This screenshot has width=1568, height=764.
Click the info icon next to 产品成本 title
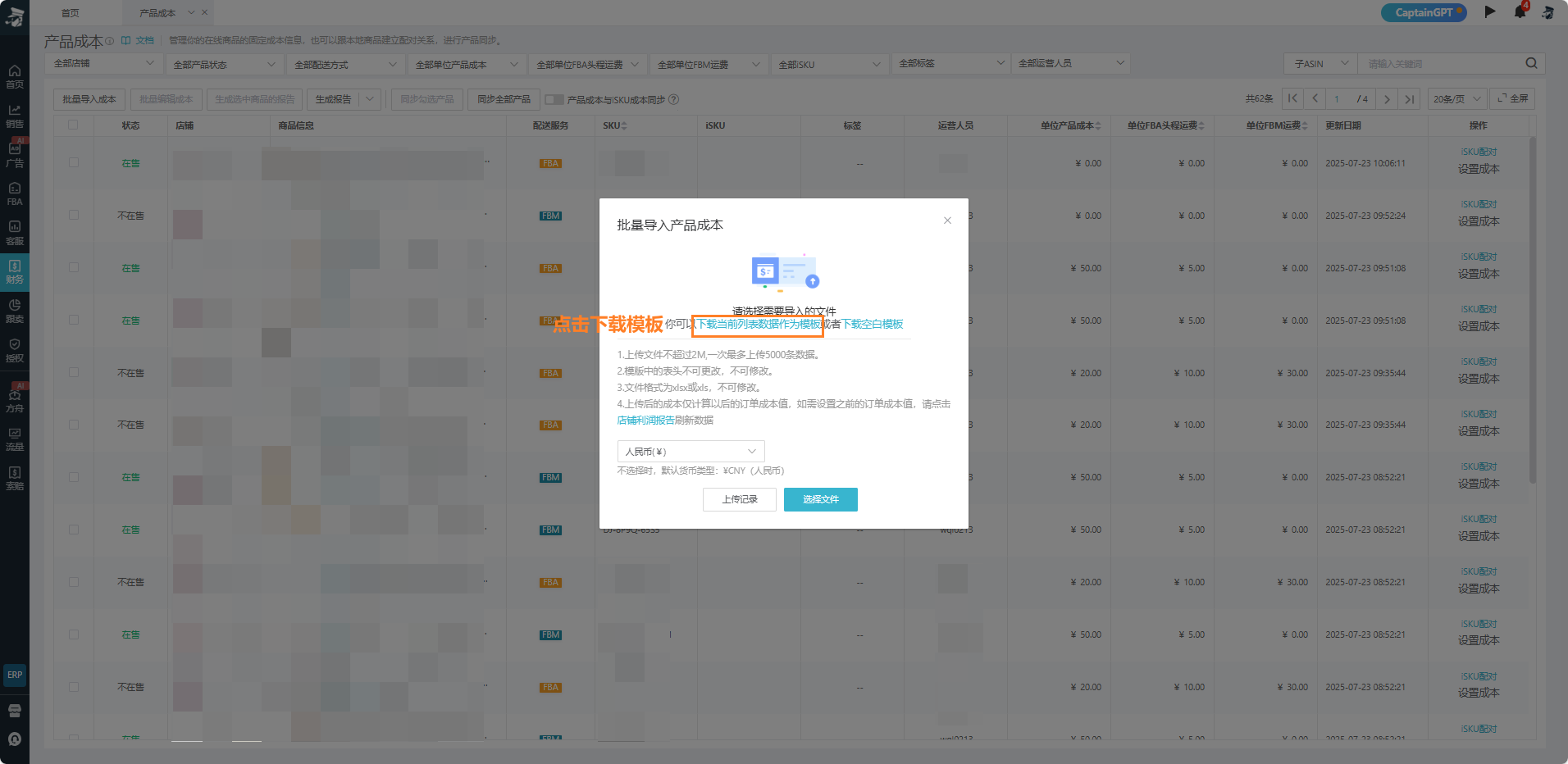pos(109,41)
